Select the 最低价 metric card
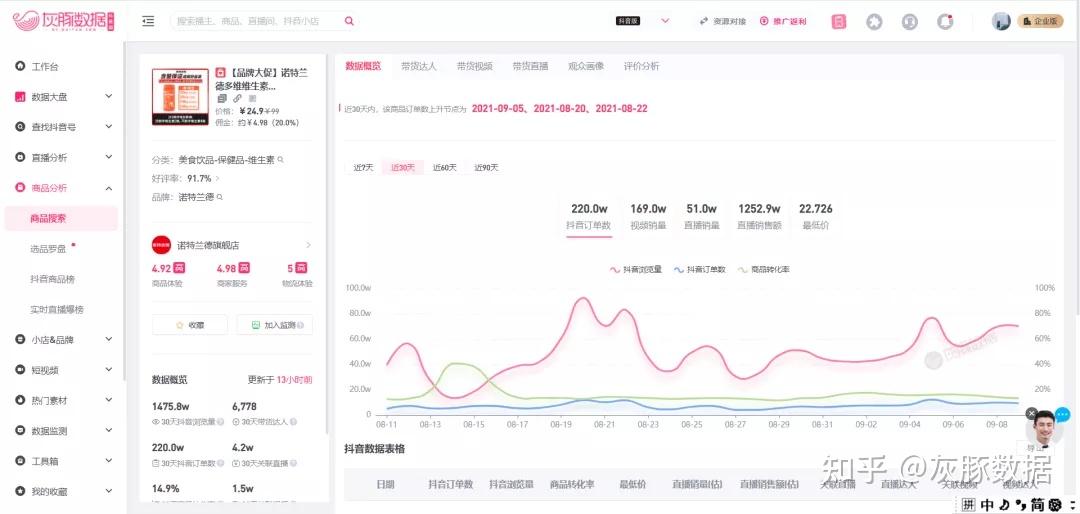 pyautogui.click(x=816, y=216)
